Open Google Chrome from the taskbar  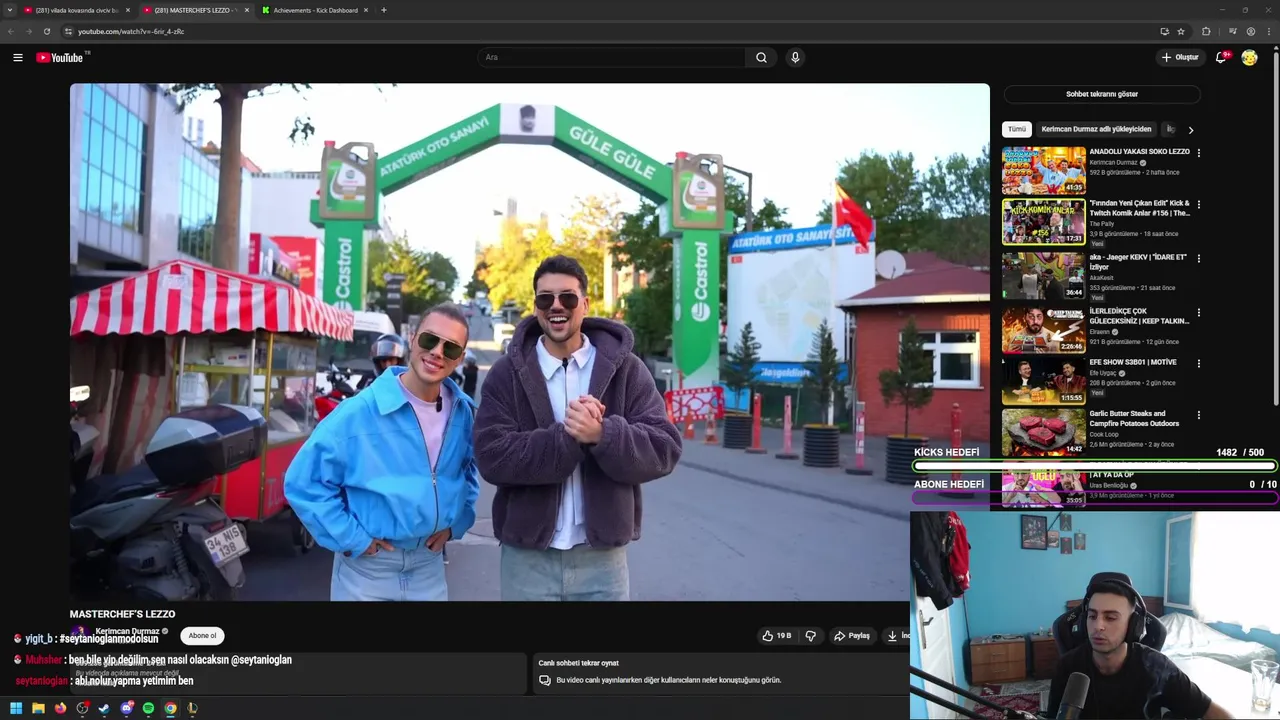[x=170, y=708]
